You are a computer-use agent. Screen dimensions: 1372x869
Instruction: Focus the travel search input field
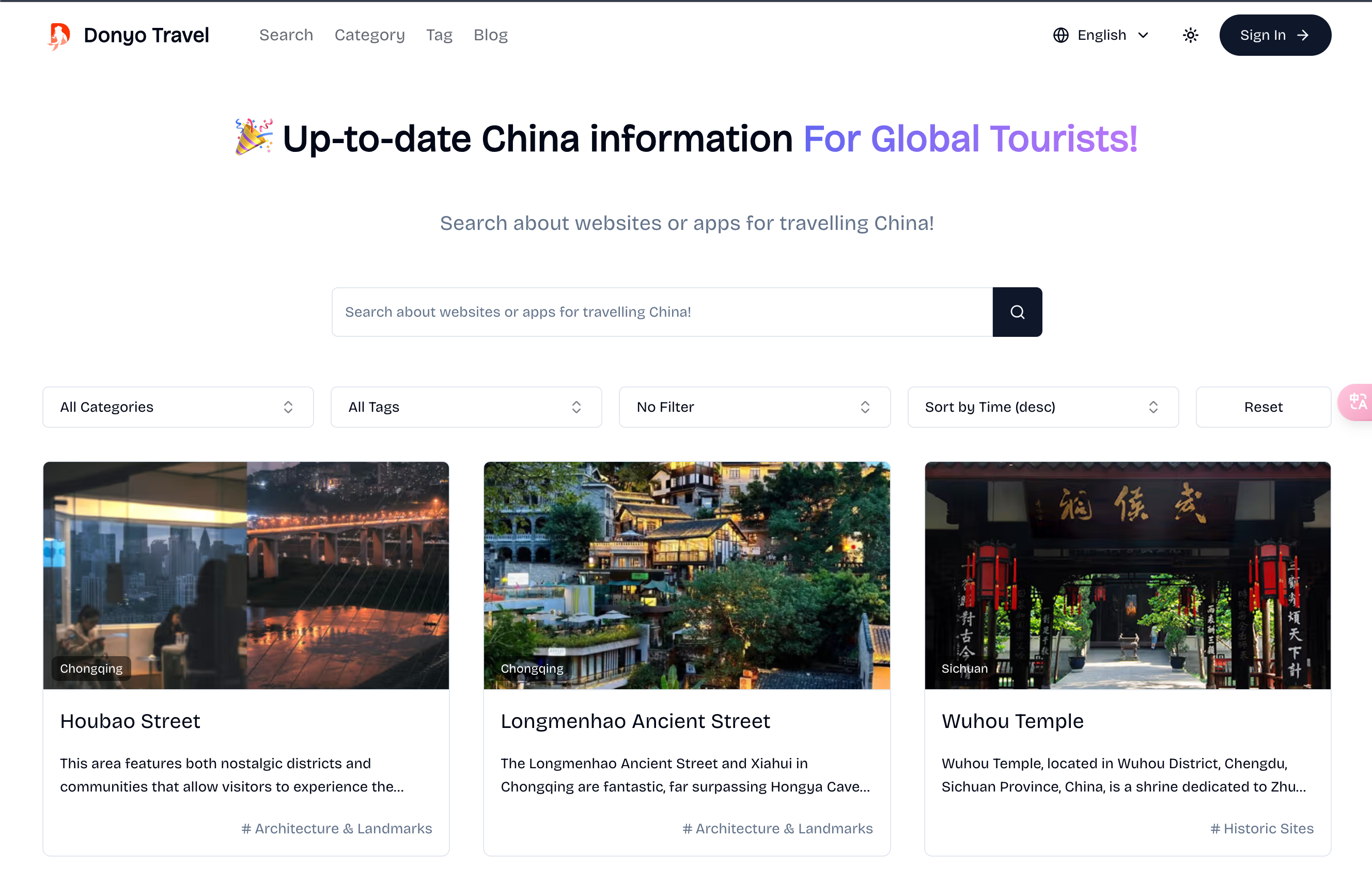pos(662,312)
